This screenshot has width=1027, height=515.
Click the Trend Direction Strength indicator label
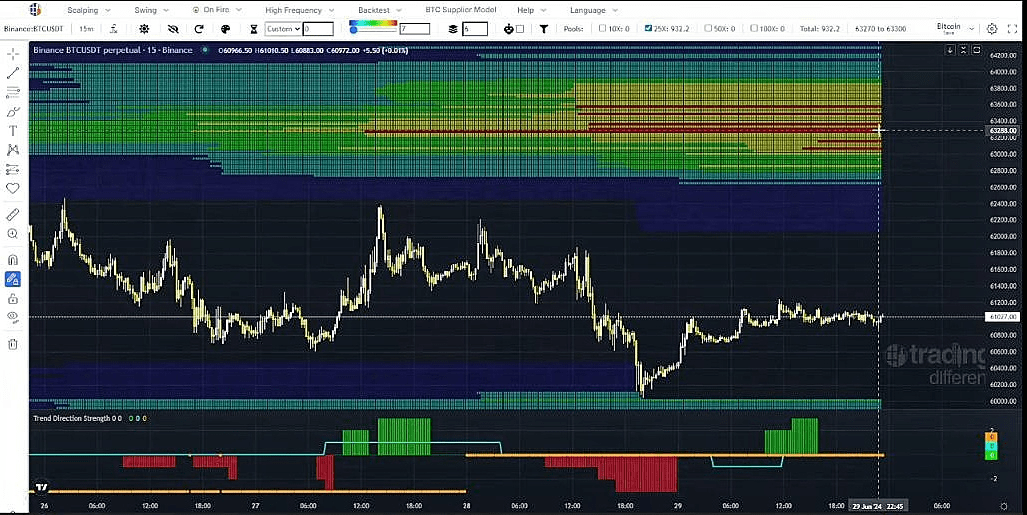(x=73, y=418)
